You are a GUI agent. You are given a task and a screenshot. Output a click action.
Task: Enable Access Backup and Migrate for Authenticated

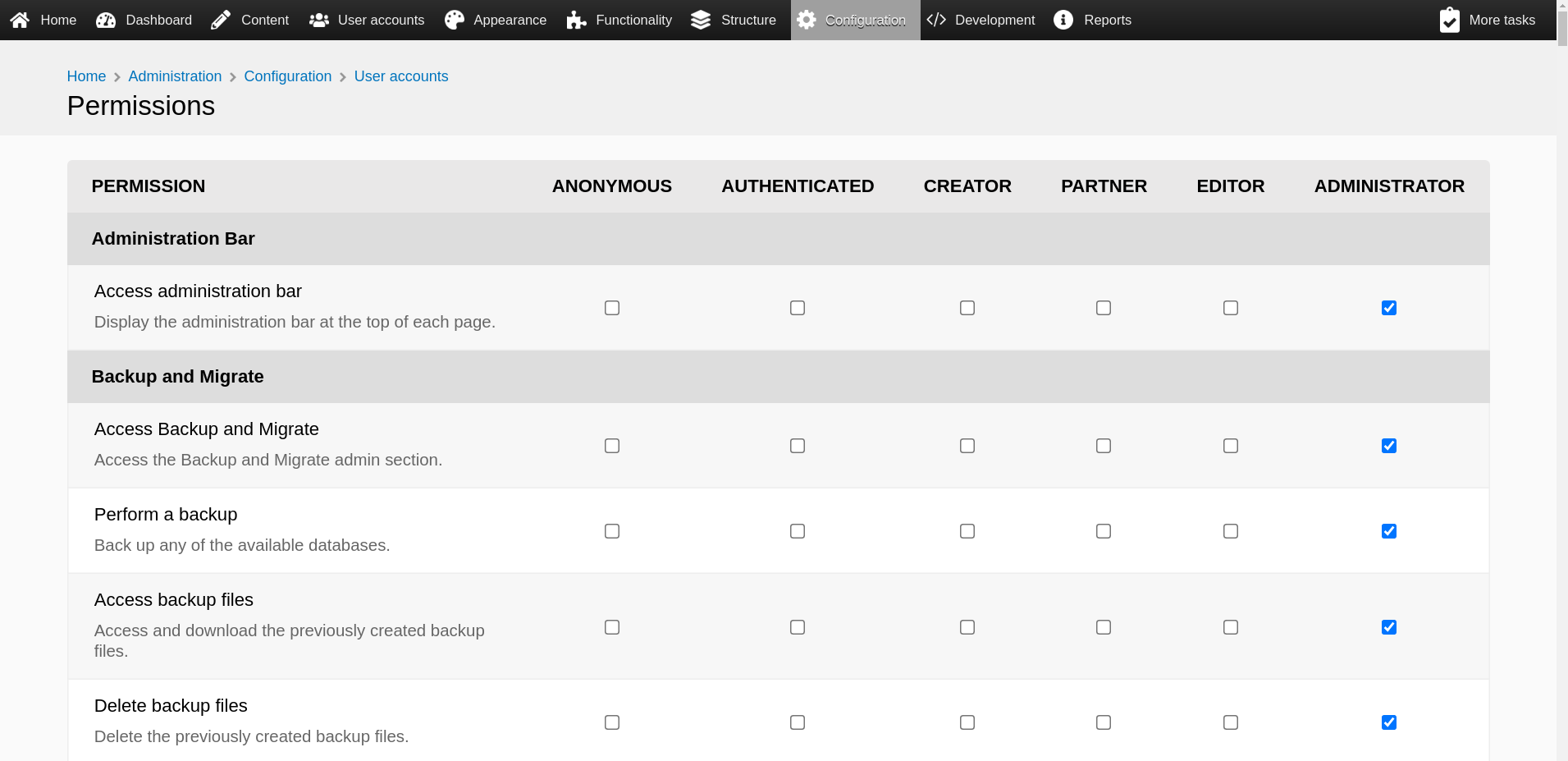(x=798, y=446)
